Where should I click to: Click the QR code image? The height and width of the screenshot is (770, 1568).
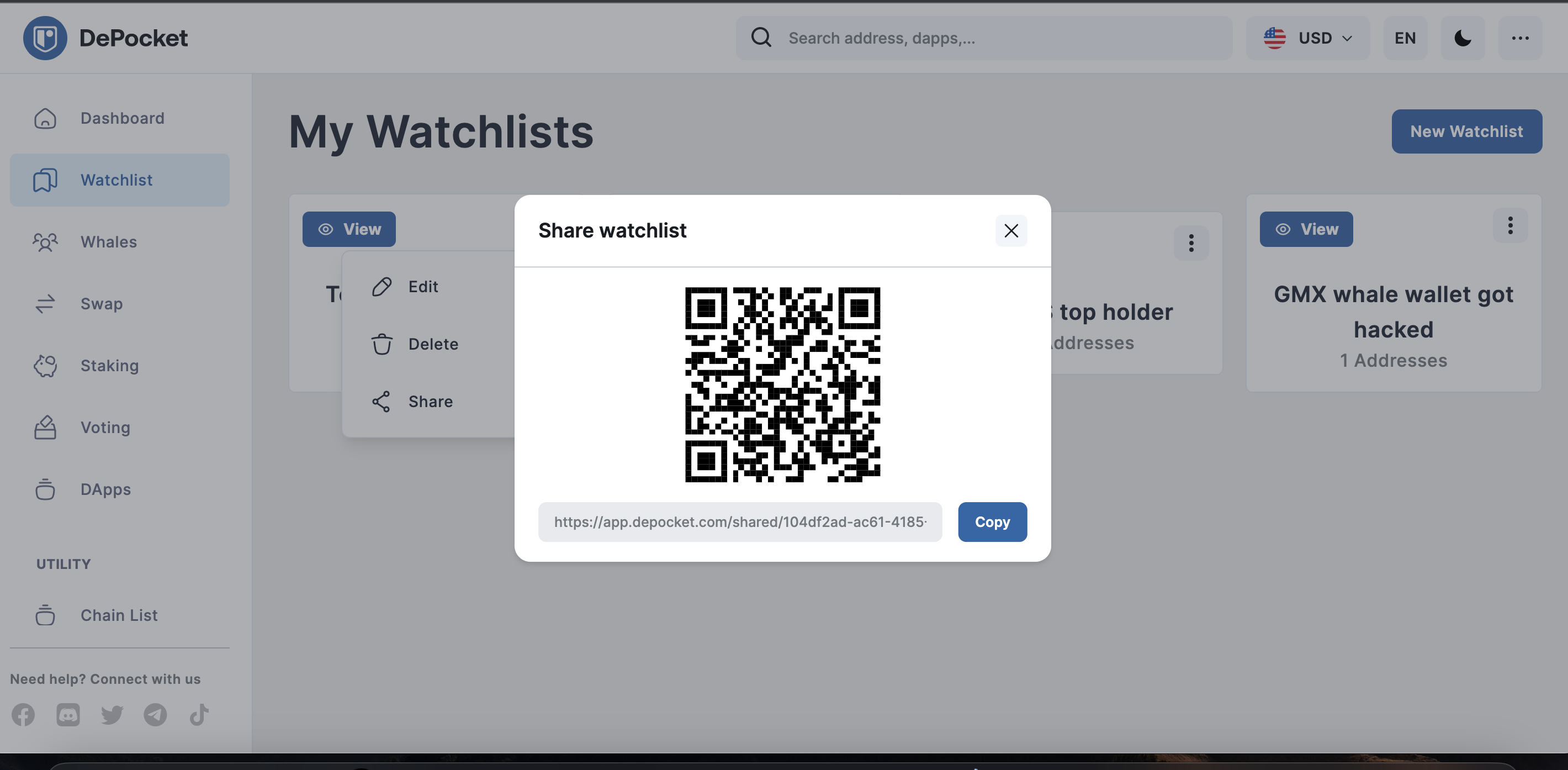782,384
